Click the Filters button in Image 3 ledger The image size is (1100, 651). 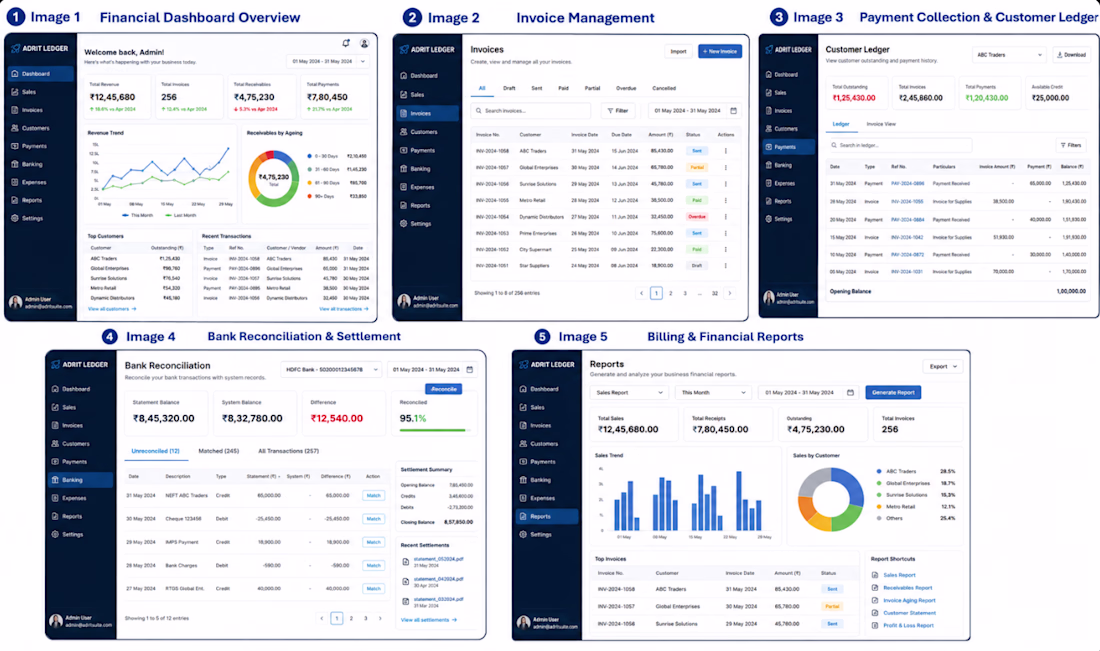1071,145
